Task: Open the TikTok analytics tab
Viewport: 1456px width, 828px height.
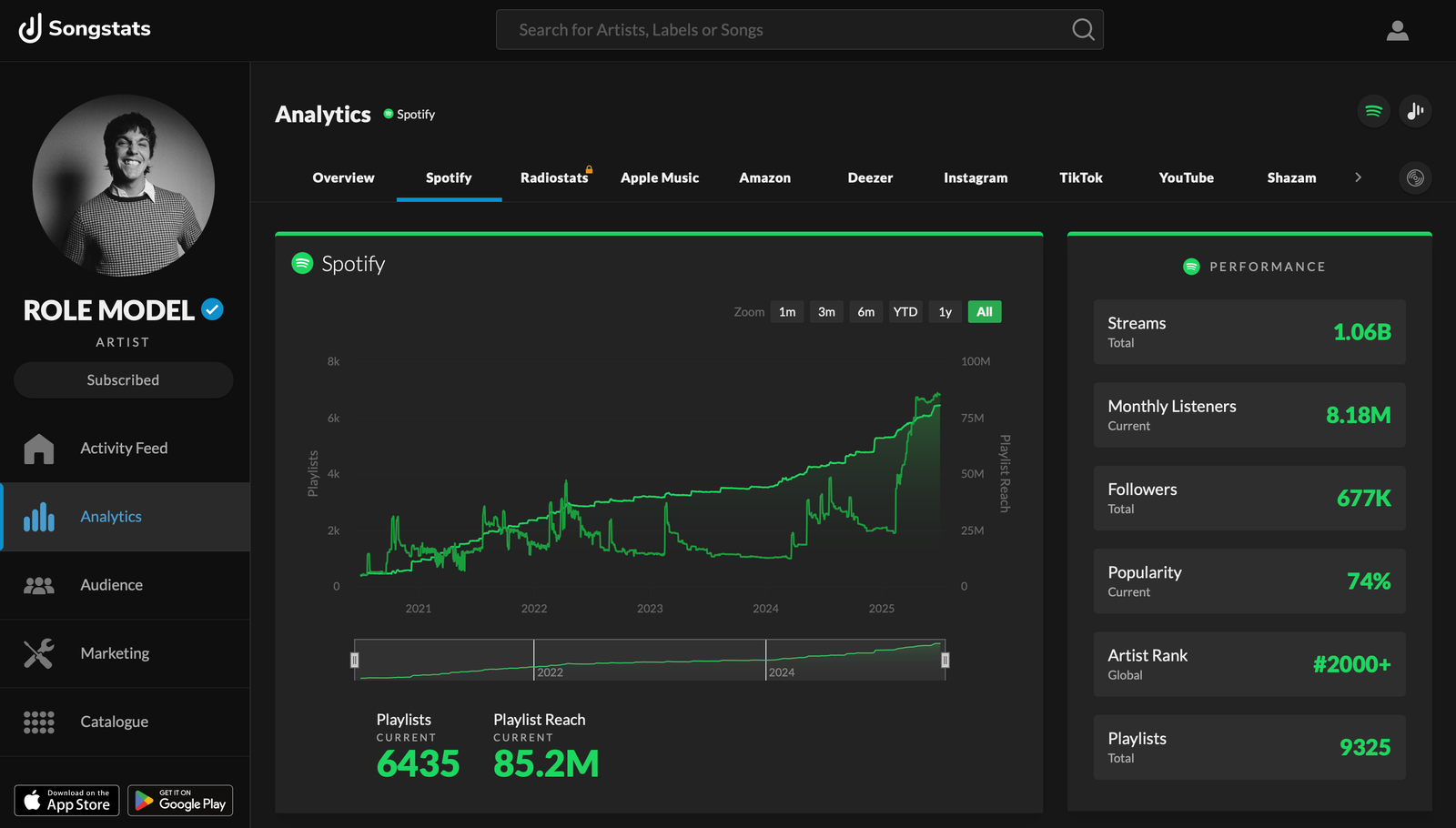Action: tap(1080, 177)
